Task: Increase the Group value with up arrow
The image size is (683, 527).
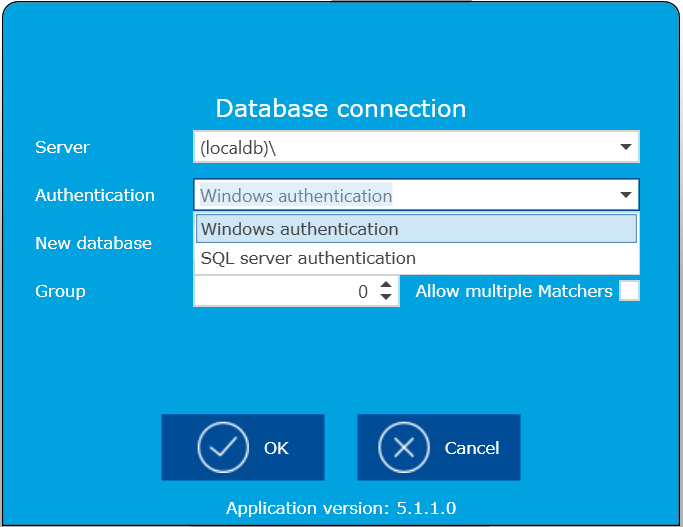Action: pyautogui.click(x=386, y=285)
